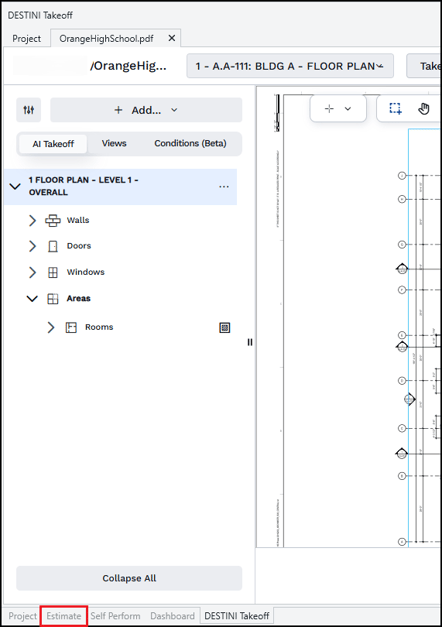Click the partially visible Take button

coord(424,66)
